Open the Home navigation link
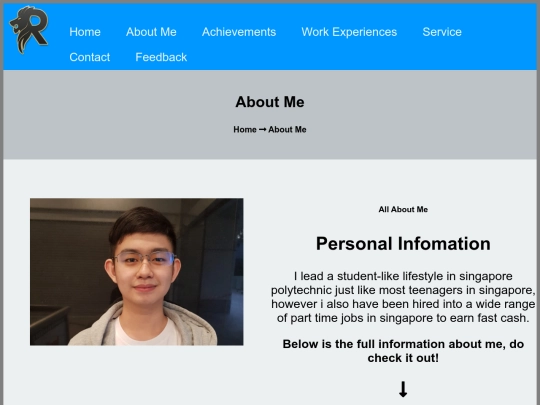This screenshot has width=540, height=405. (85, 32)
